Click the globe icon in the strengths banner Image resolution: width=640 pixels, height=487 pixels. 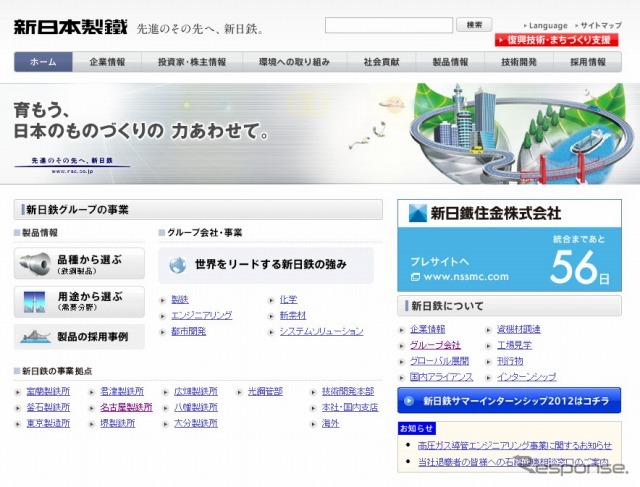pyautogui.click(x=178, y=265)
